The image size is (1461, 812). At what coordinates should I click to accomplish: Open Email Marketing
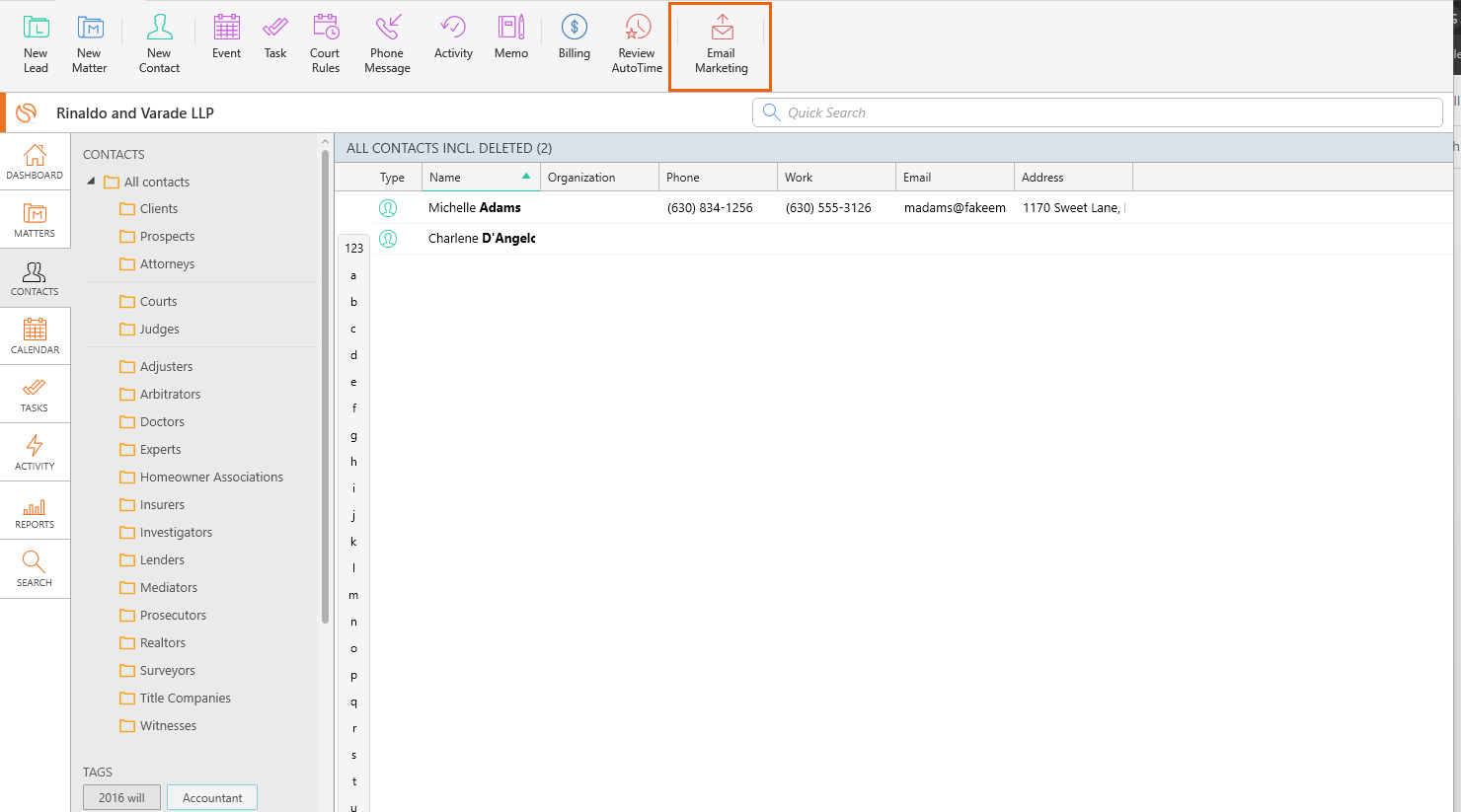[x=721, y=45]
